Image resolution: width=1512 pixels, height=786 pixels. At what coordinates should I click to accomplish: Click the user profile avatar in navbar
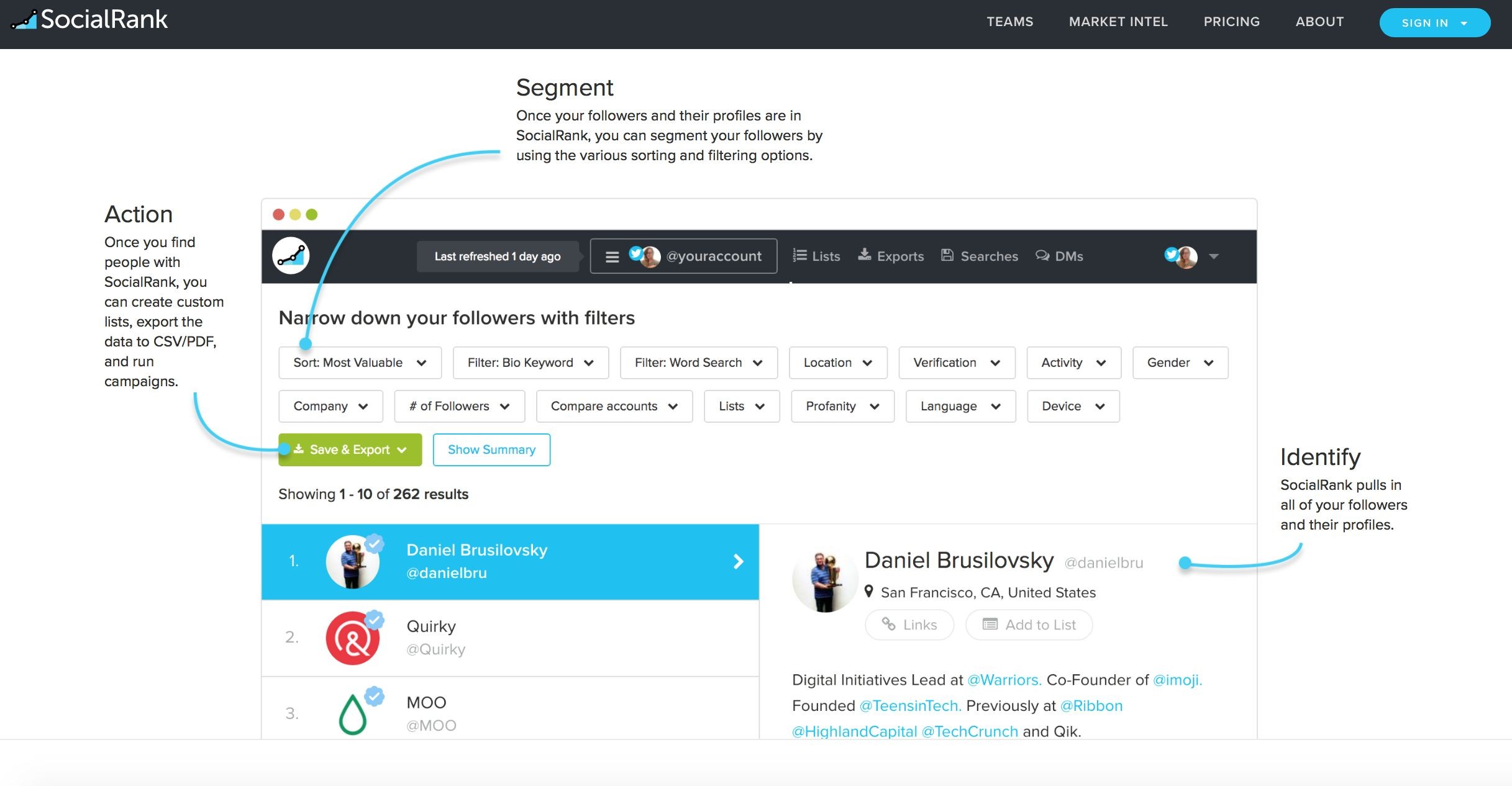(1181, 256)
